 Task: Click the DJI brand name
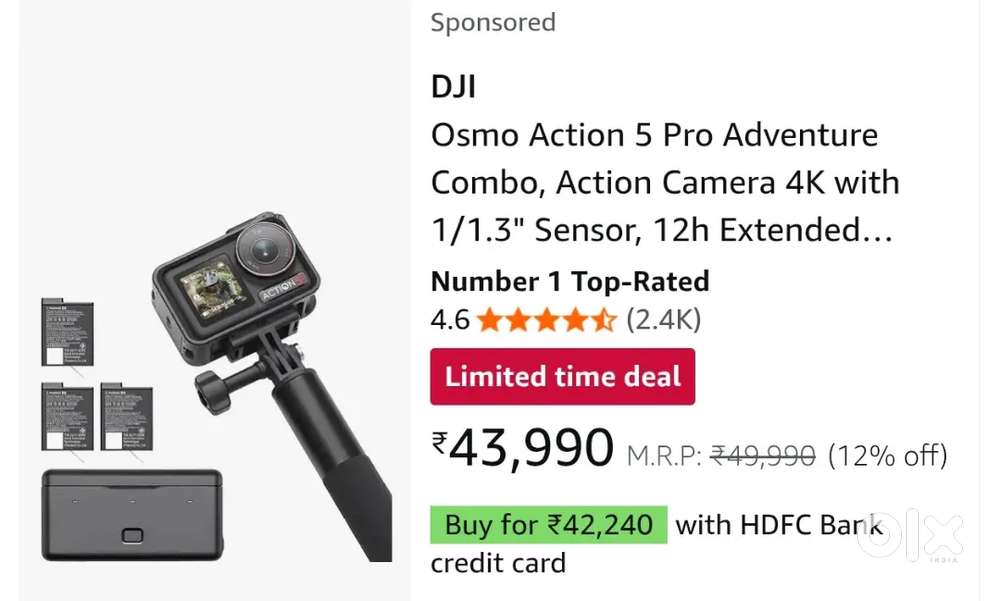pos(453,87)
